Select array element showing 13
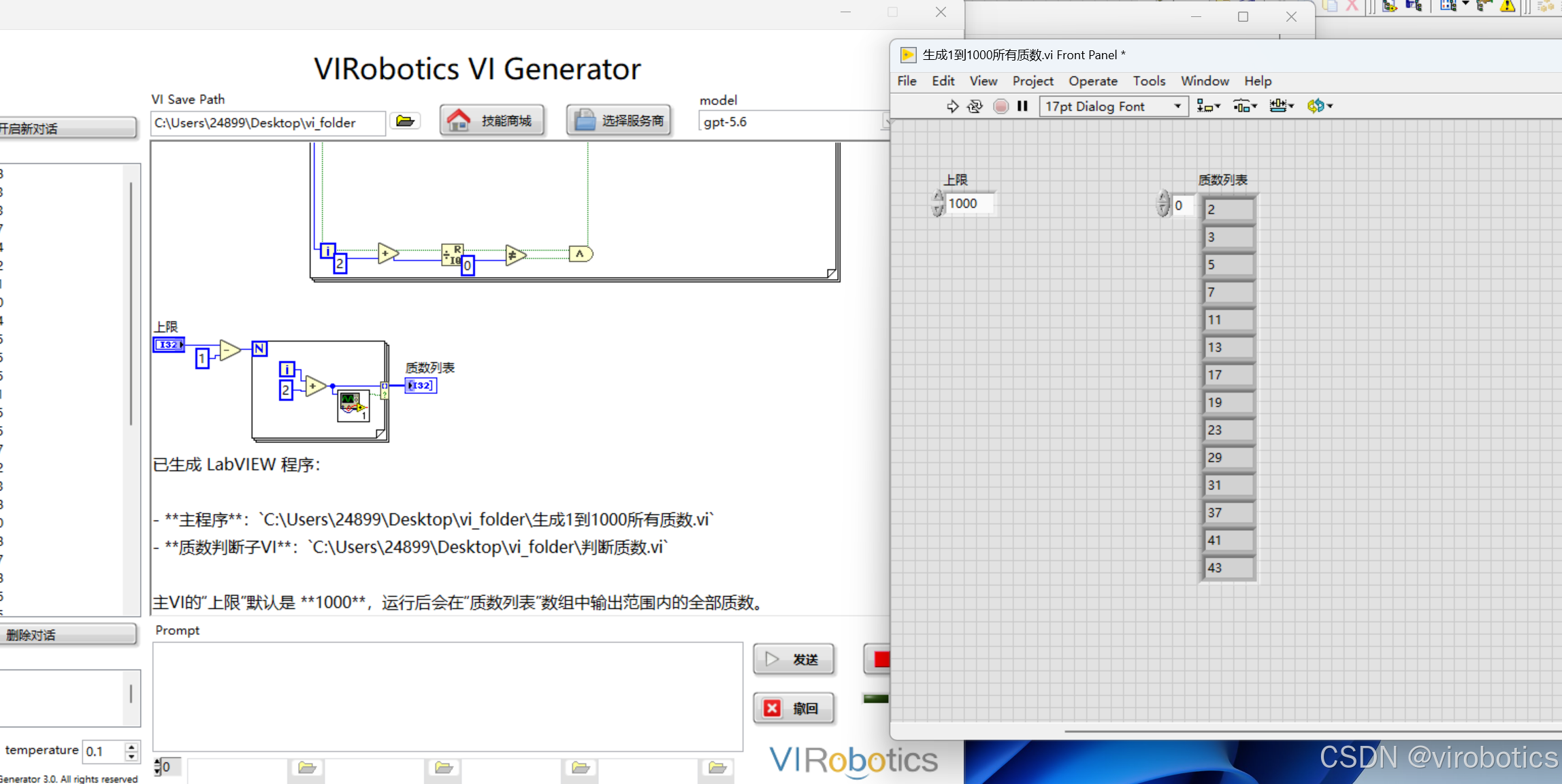The image size is (1562, 784). pos(1229,348)
